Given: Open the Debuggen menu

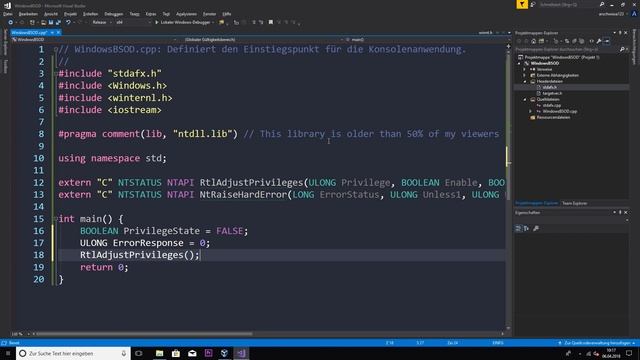Looking at the screenshot, I should tap(113, 14).
